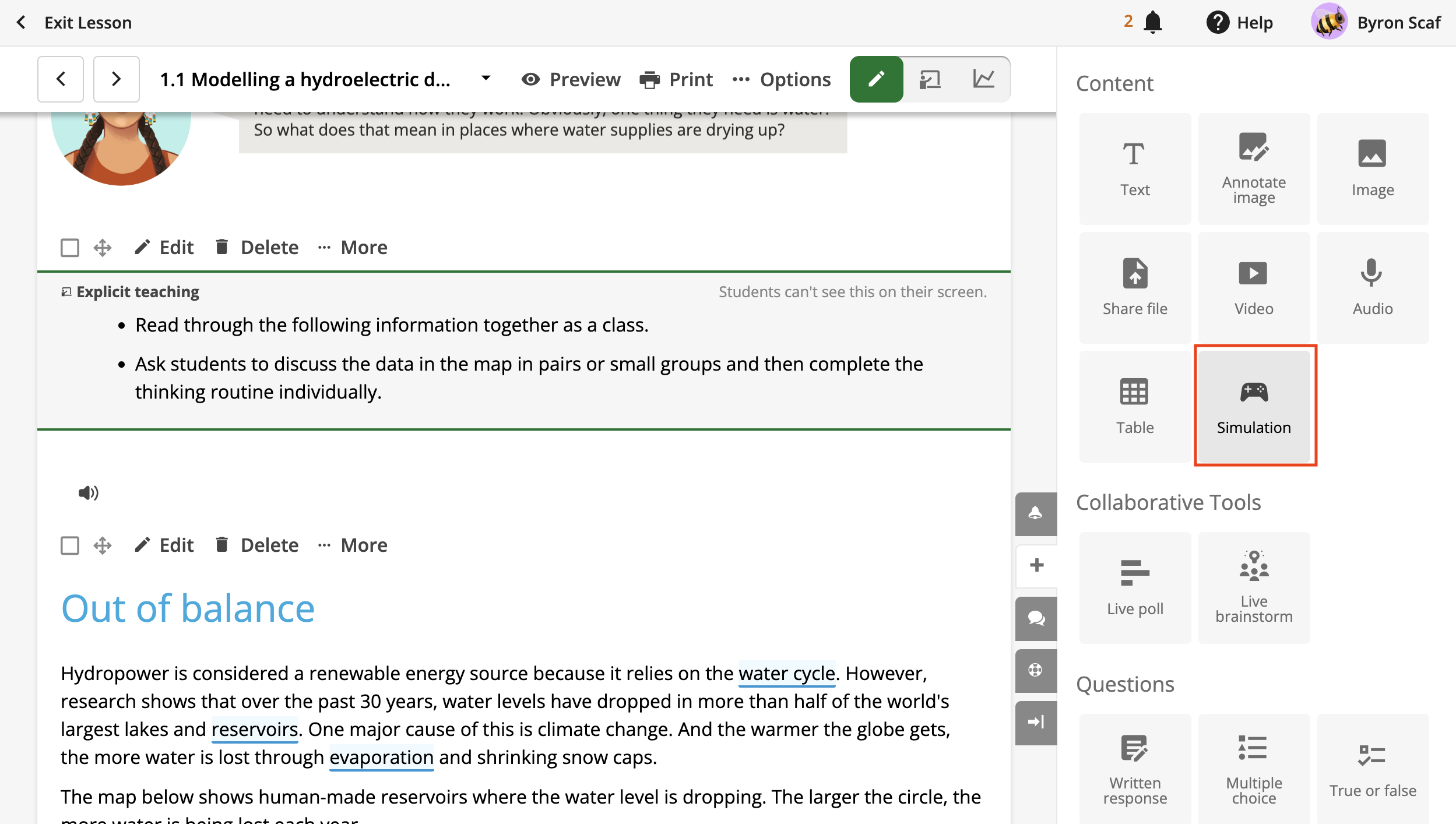Insert an Annotate image block
Image resolution: width=1456 pixels, height=824 pixels.
point(1254,169)
